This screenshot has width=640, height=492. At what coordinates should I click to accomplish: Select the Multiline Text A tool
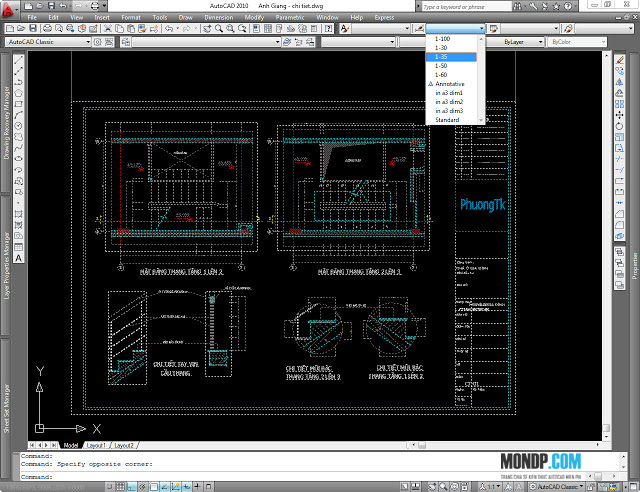18,258
